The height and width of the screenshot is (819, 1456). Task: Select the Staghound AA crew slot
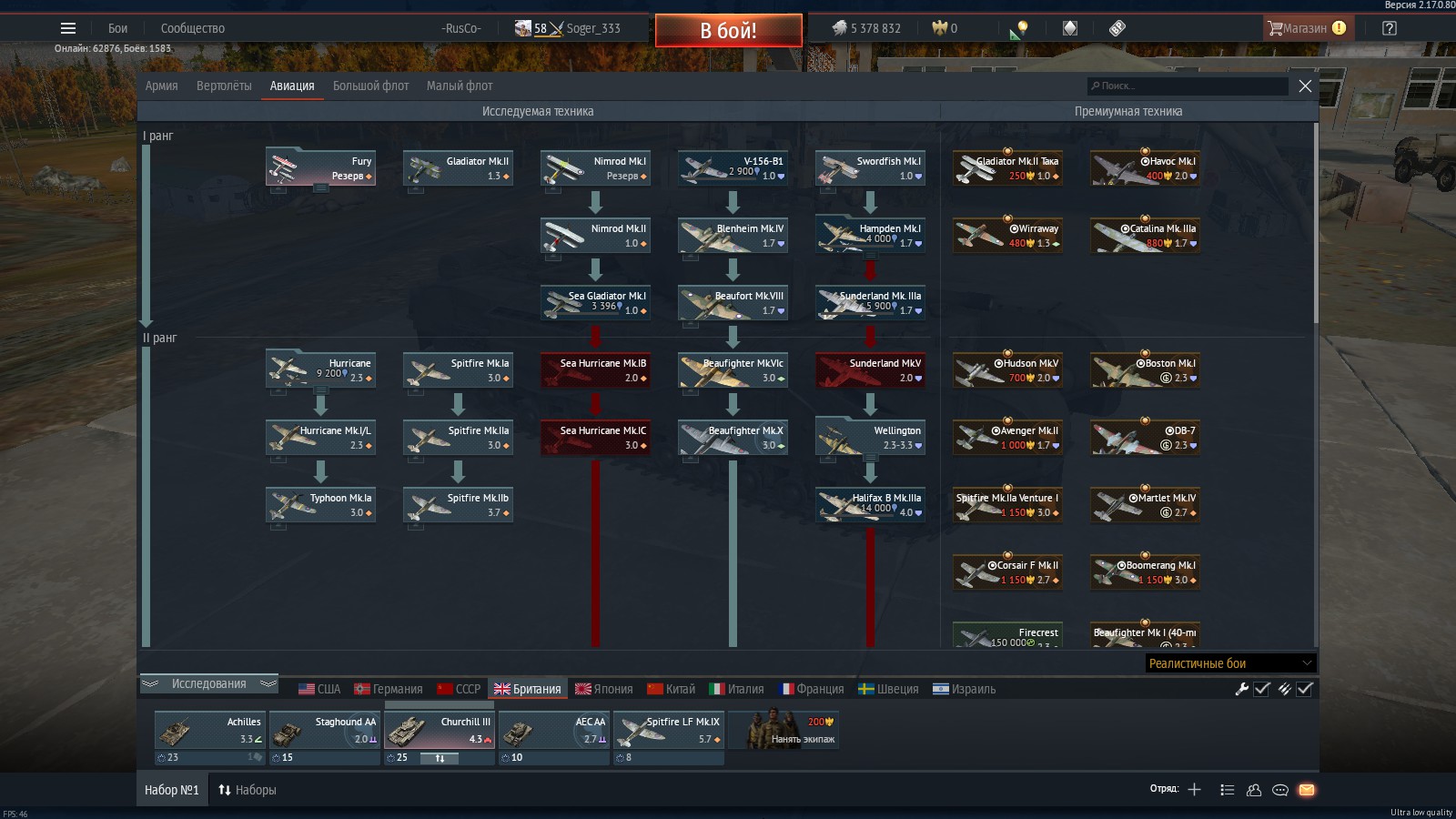tap(324, 730)
